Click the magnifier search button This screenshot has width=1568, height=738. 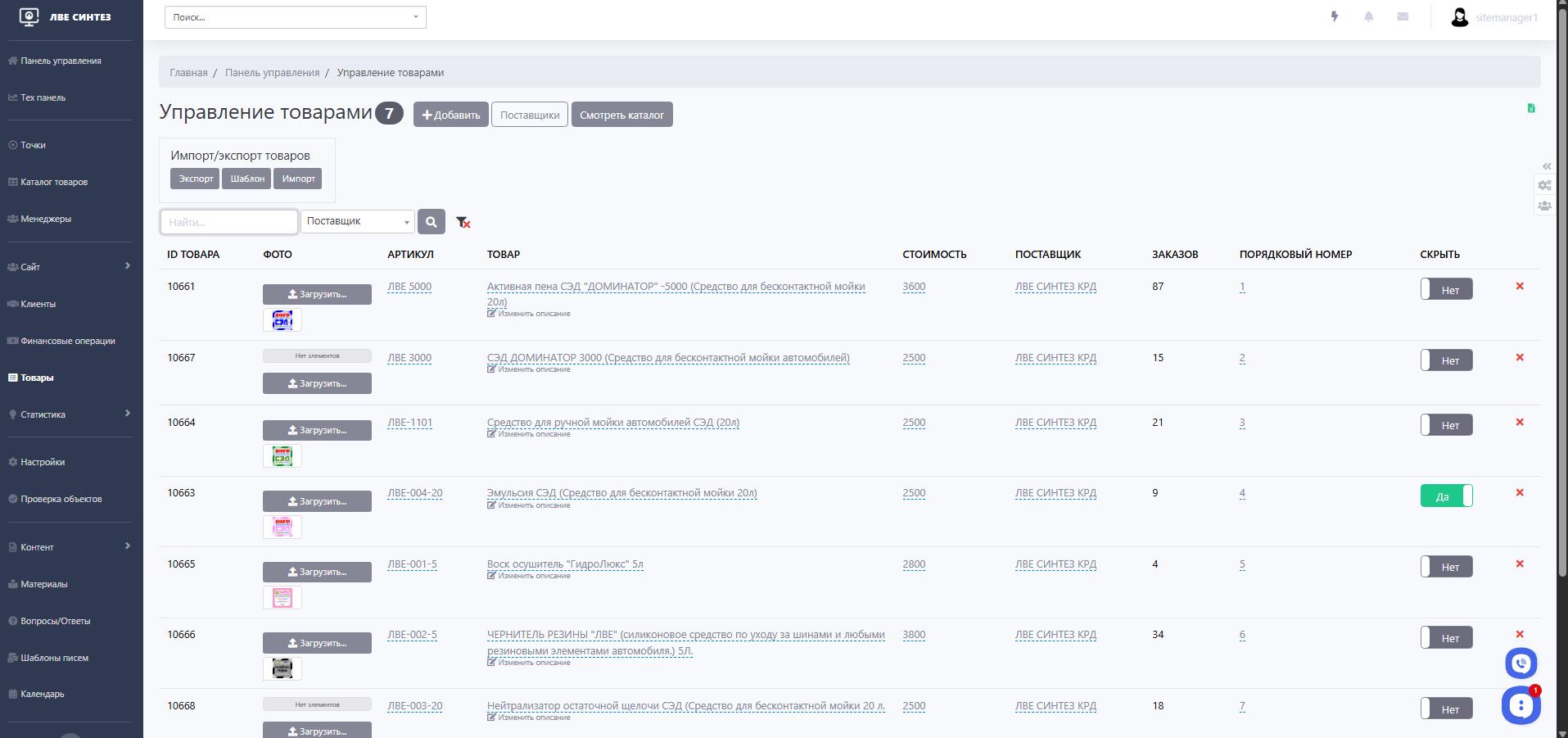tap(432, 221)
